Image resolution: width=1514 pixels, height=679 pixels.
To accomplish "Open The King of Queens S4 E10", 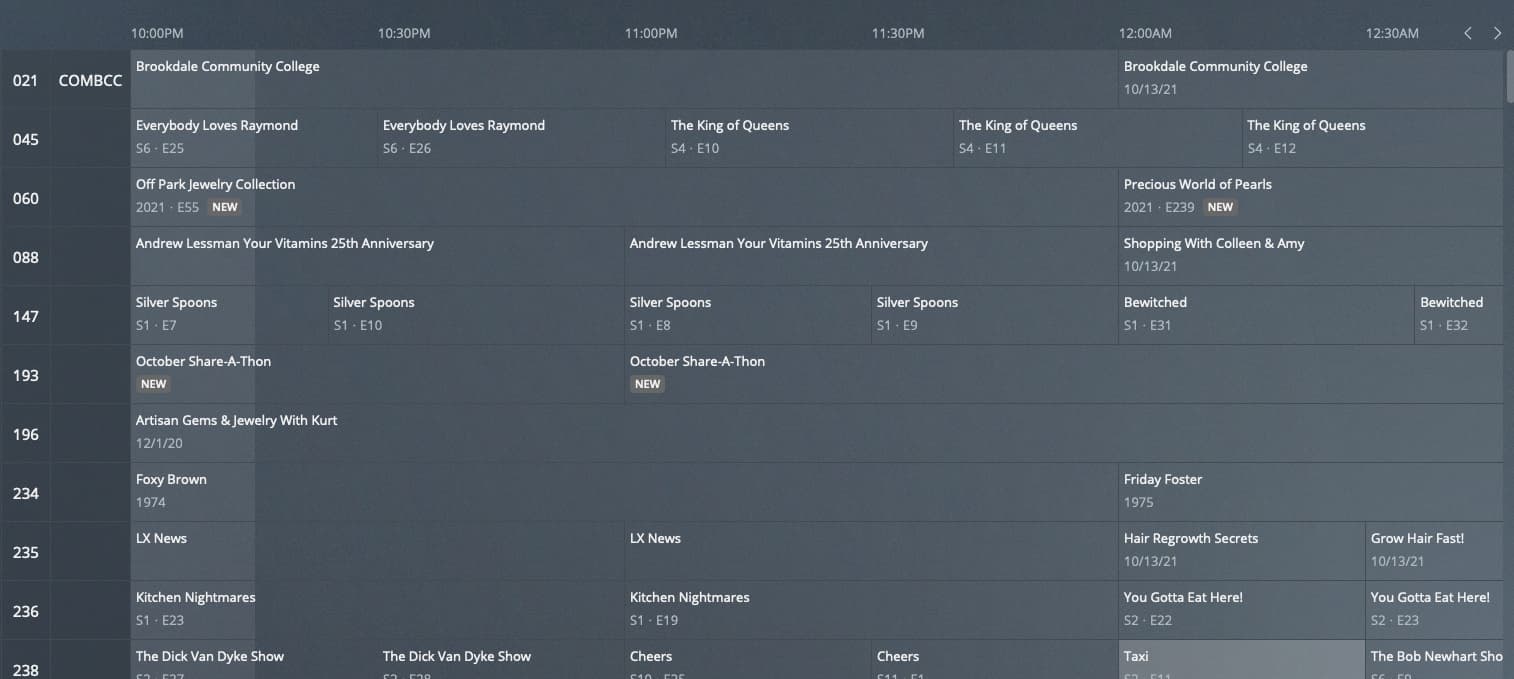I will [x=809, y=139].
